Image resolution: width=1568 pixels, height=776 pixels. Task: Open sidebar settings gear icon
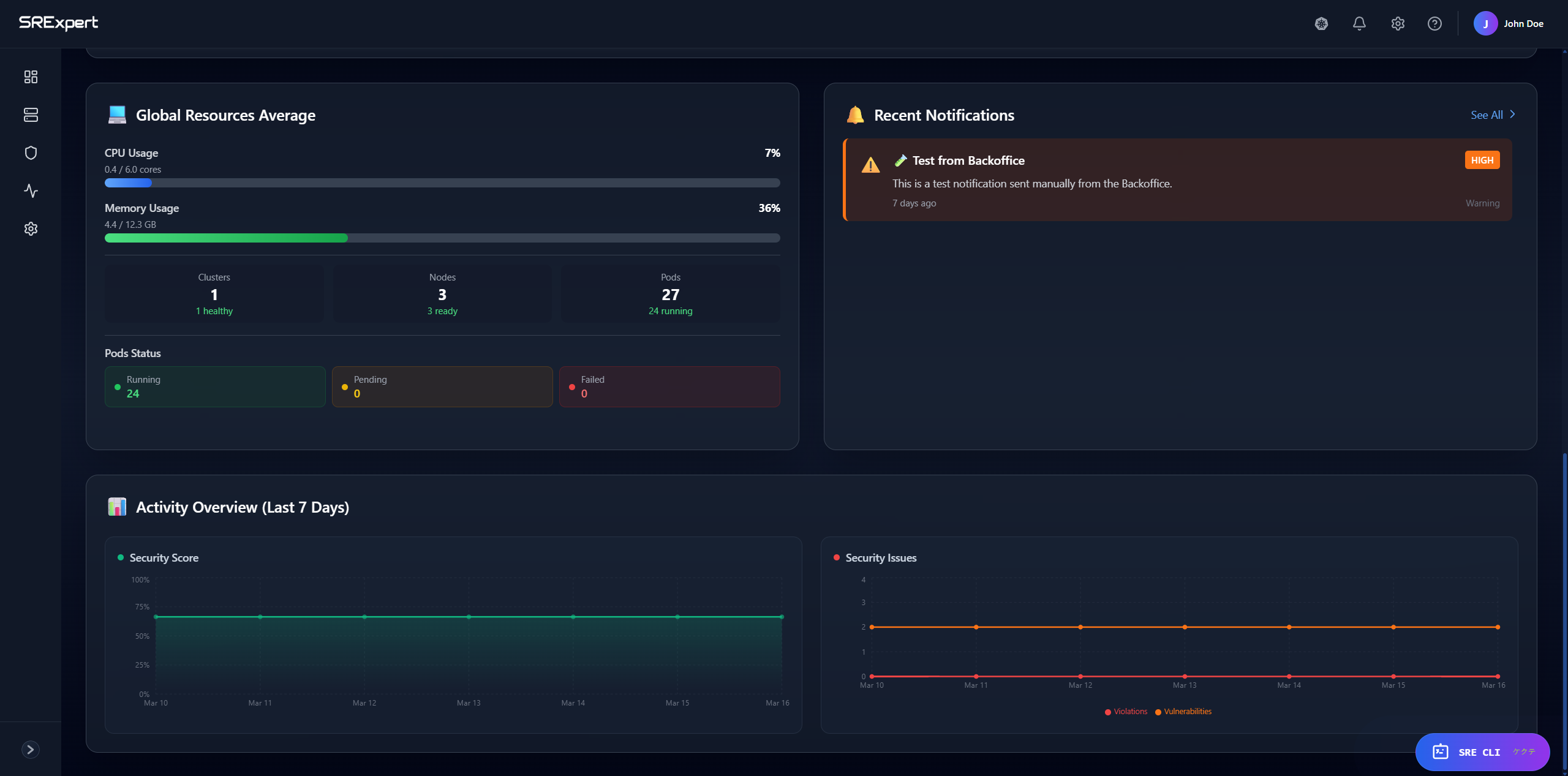31,228
